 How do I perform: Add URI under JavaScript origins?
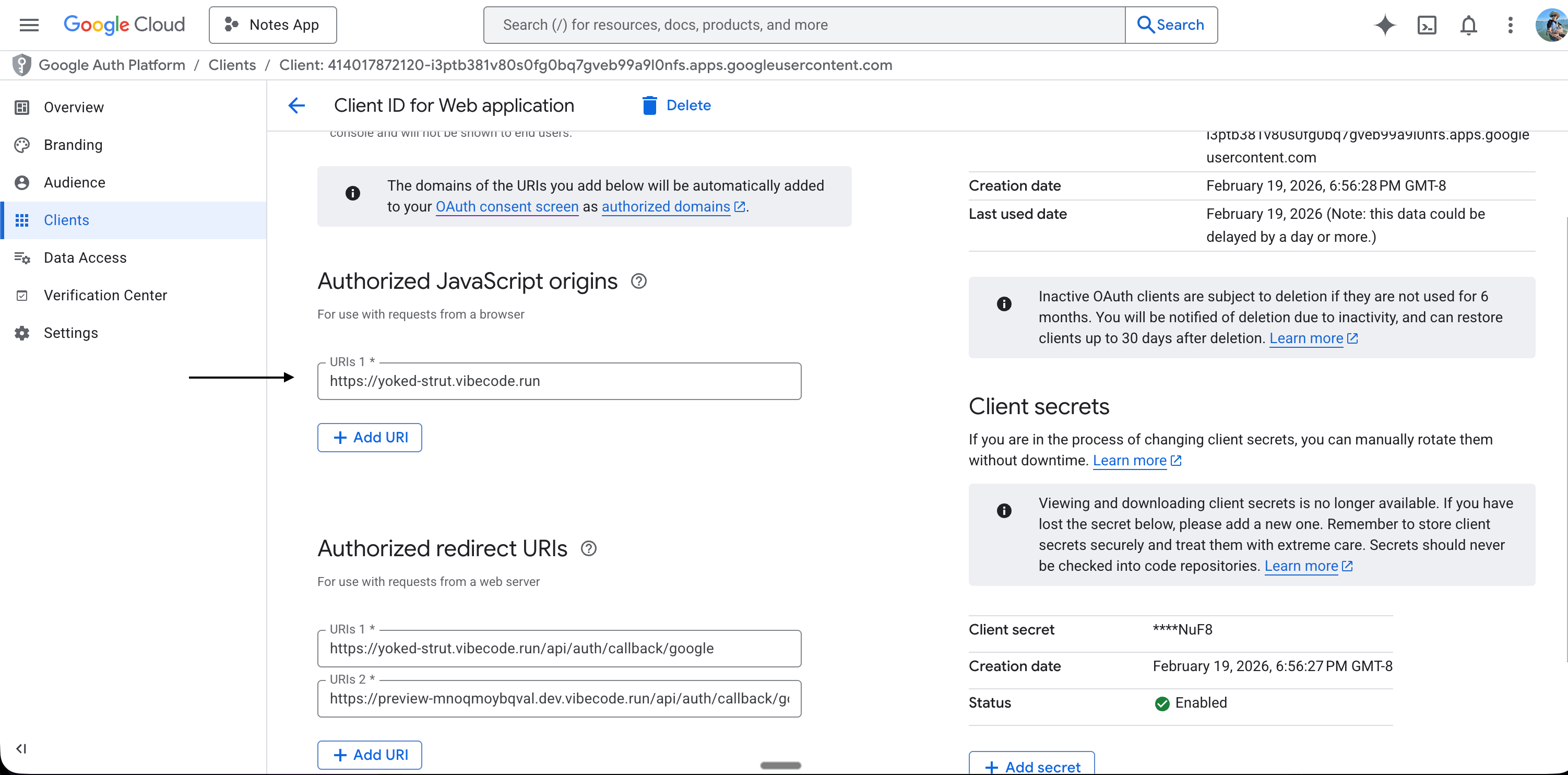point(370,437)
